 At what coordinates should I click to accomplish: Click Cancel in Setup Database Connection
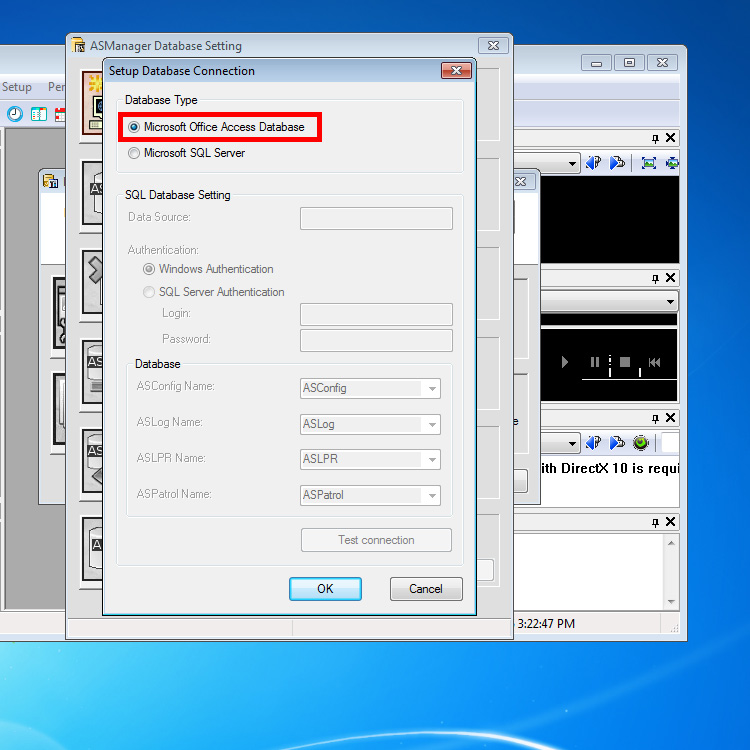[x=426, y=589]
